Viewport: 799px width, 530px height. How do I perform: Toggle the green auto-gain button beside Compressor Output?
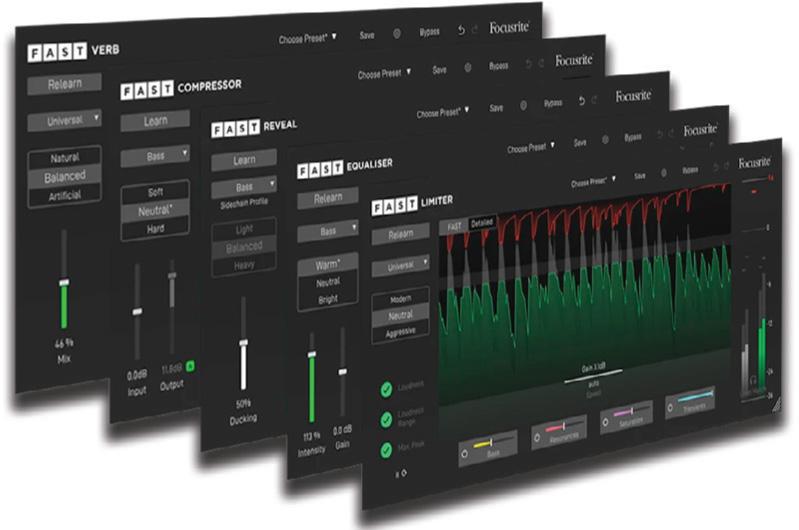pos(190,366)
